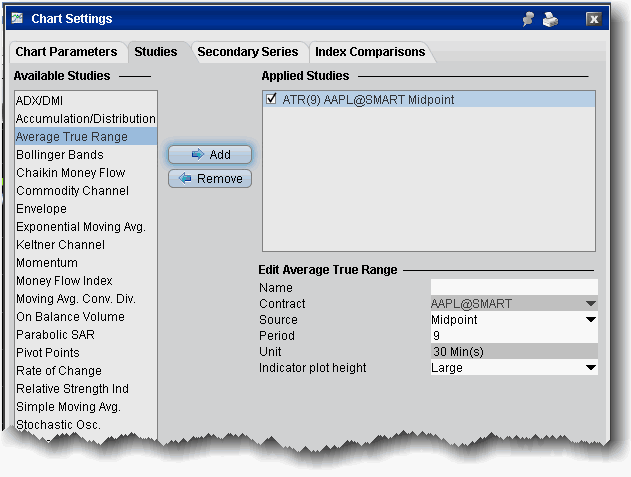Select Bollinger Bands from Available Studies
This screenshot has height=477, width=631.
point(60,155)
